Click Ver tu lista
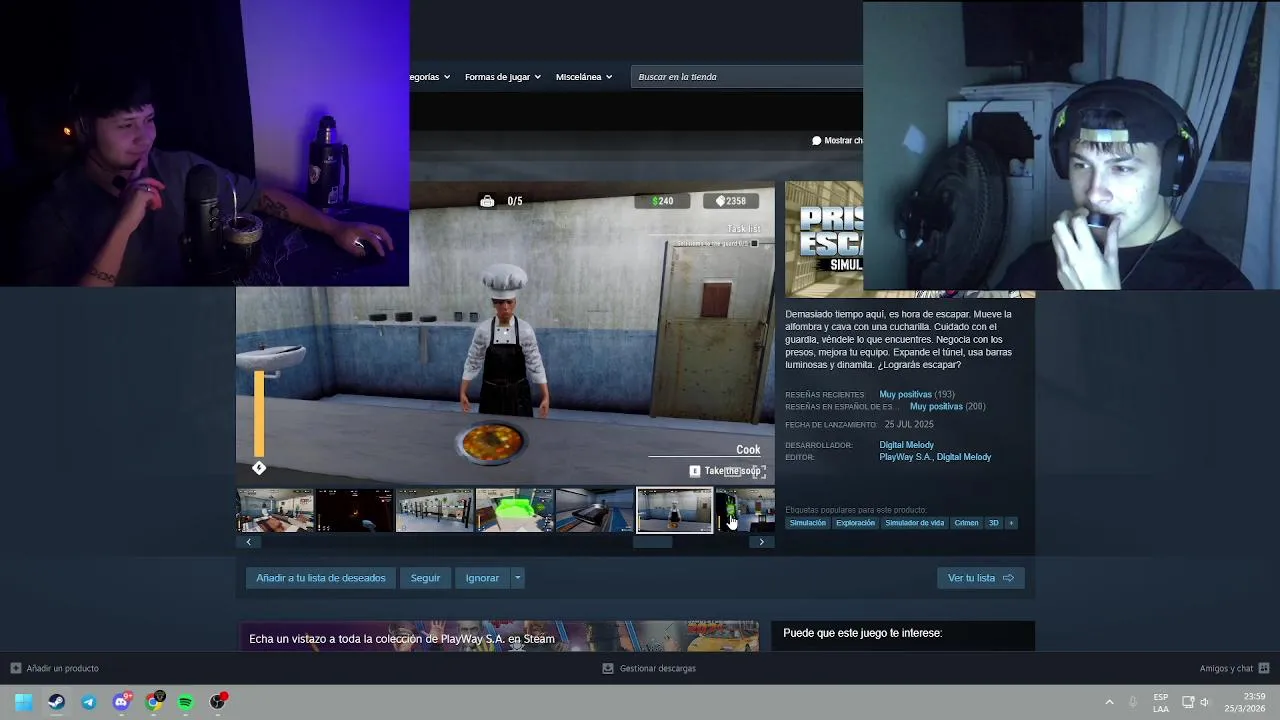 (x=980, y=578)
